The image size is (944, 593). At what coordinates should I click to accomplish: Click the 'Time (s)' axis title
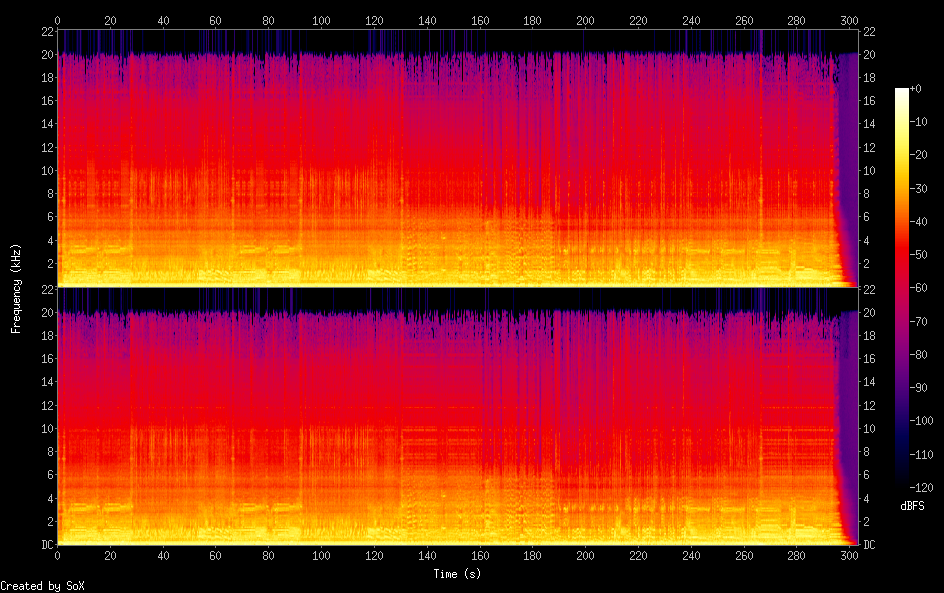point(457,574)
